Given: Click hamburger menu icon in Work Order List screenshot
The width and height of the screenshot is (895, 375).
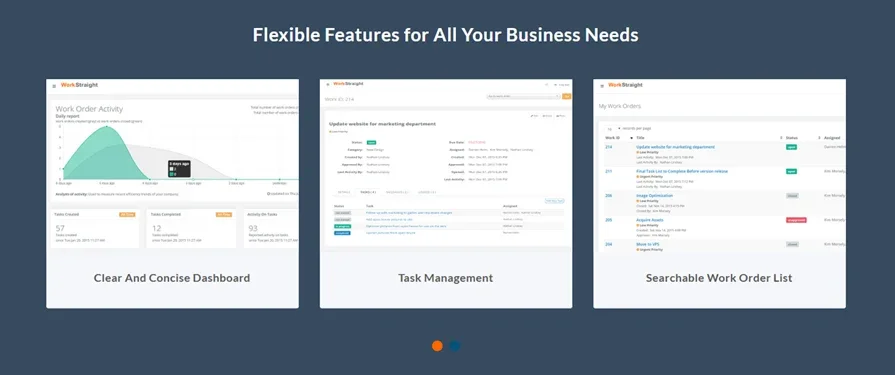Looking at the screenshot, I should 602,86.
